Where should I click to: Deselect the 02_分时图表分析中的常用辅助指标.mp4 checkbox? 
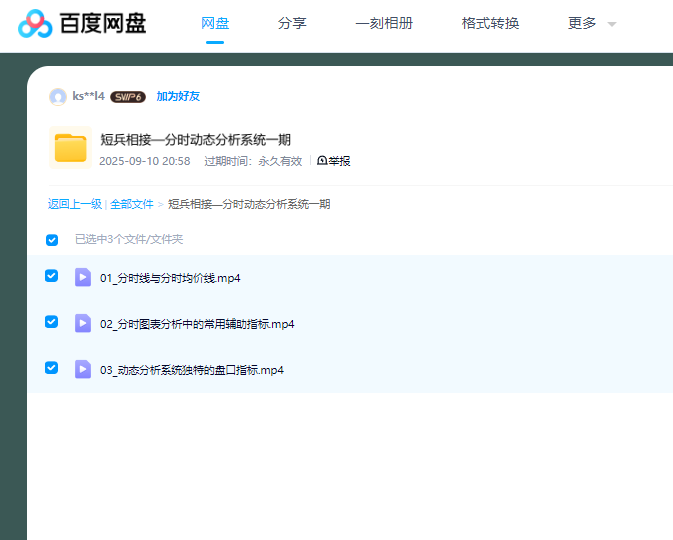click(x=52, y=322)
